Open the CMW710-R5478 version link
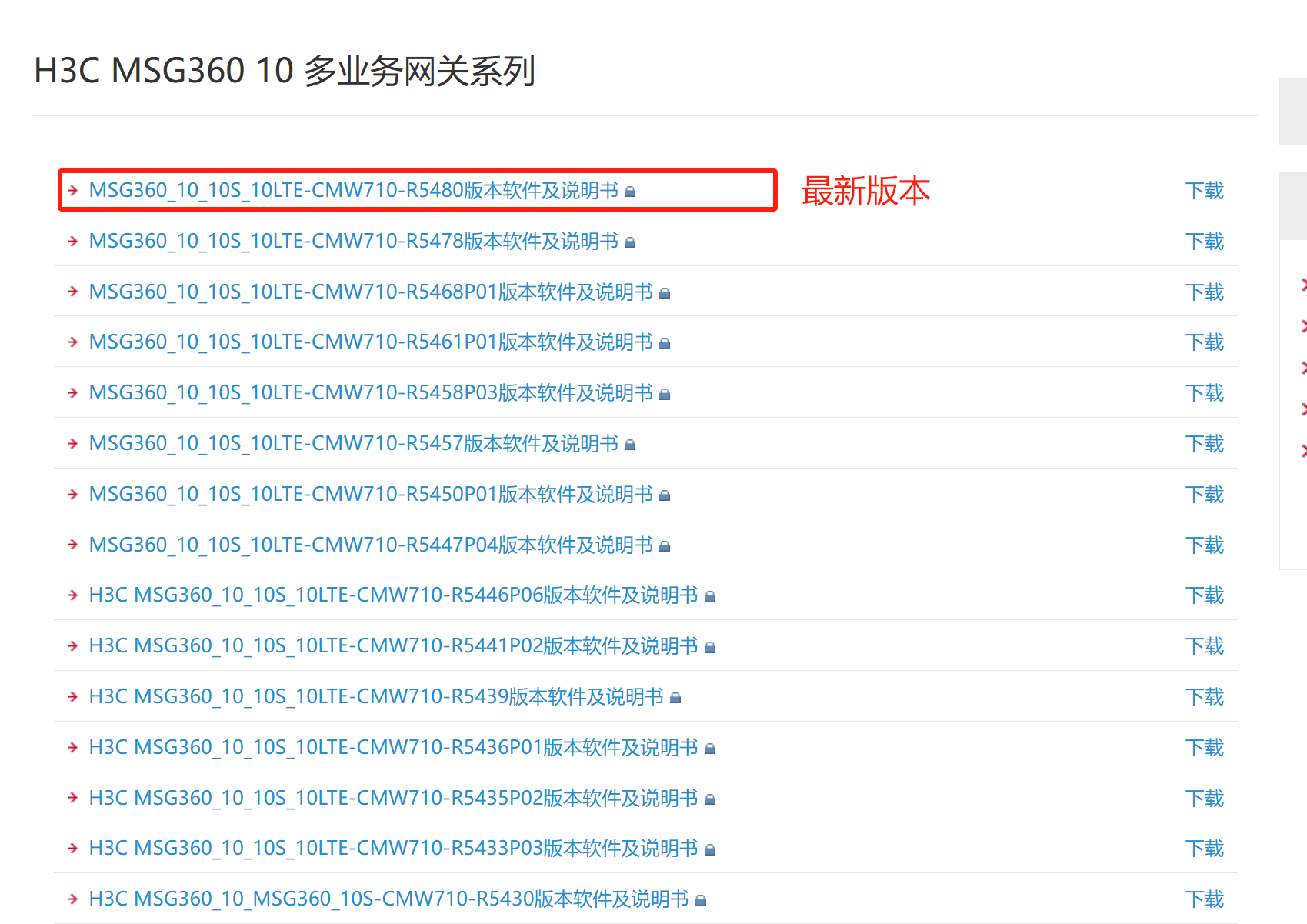 [353, 241]
